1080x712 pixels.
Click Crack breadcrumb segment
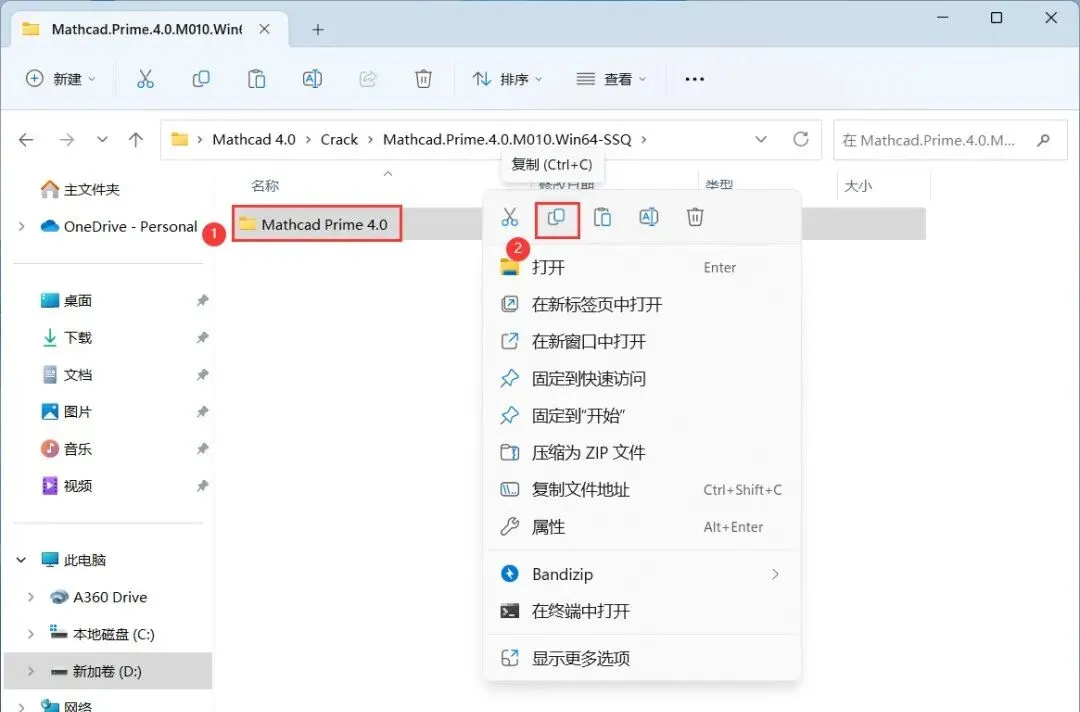pos(339,140)
